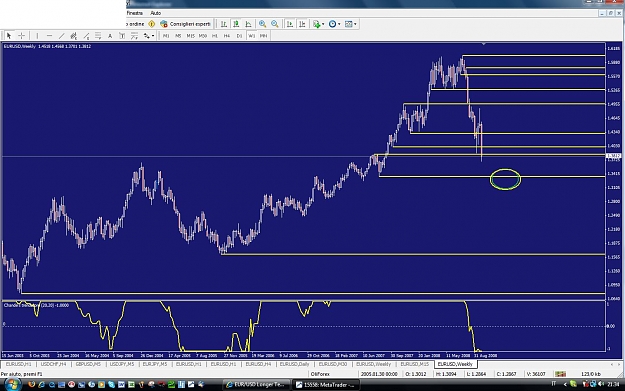The width and height of the screenshot is (625, 391).
Task: Switch to the EURUSD,M15 chart tab
Action: 415,364
